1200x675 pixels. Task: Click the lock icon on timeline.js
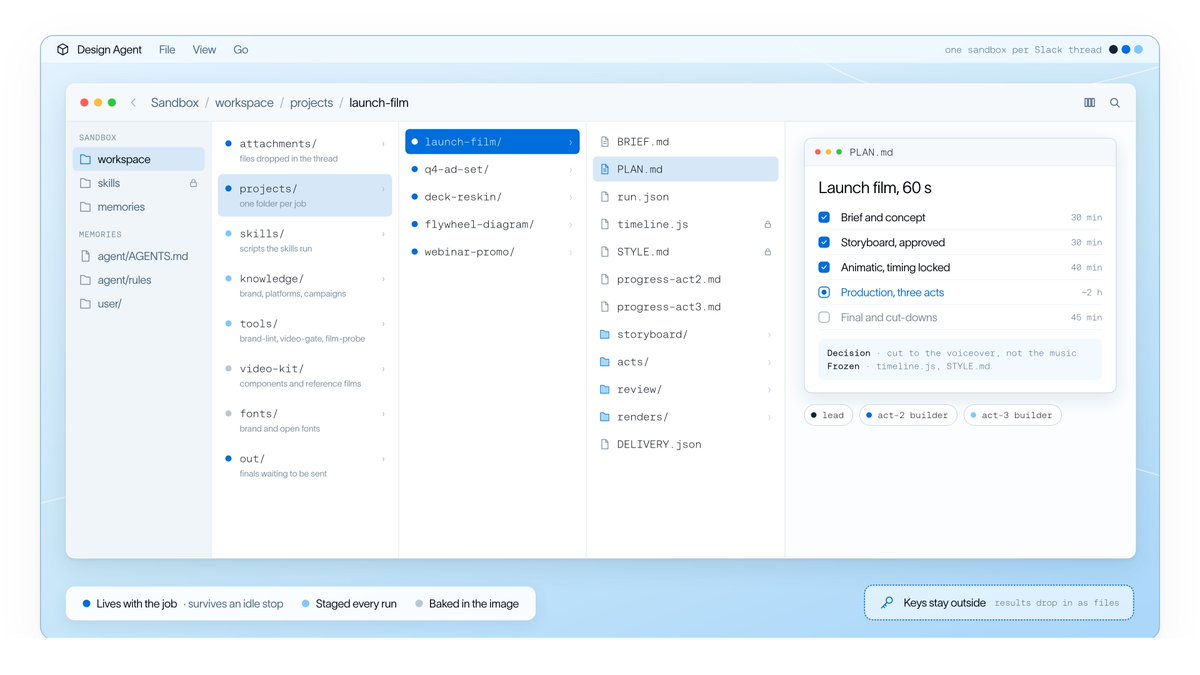pos(768,225)
